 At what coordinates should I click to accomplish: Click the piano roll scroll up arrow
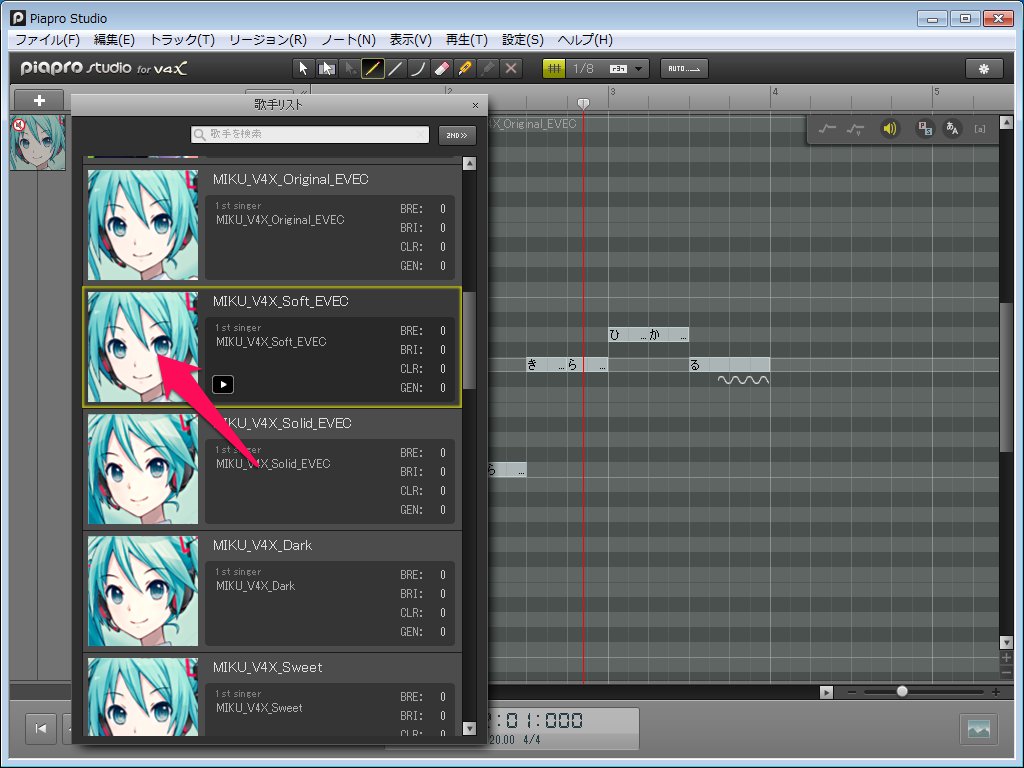tap(1006, 122)
